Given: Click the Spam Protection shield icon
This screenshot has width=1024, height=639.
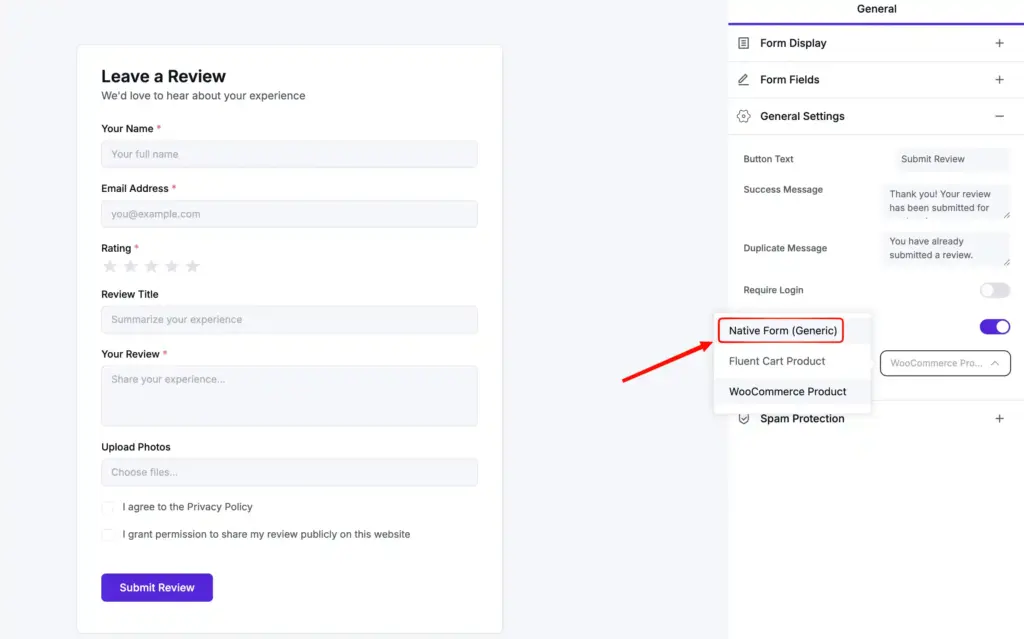Looking at the screenshot, I should pyautogui.click(x=742, y=418).
